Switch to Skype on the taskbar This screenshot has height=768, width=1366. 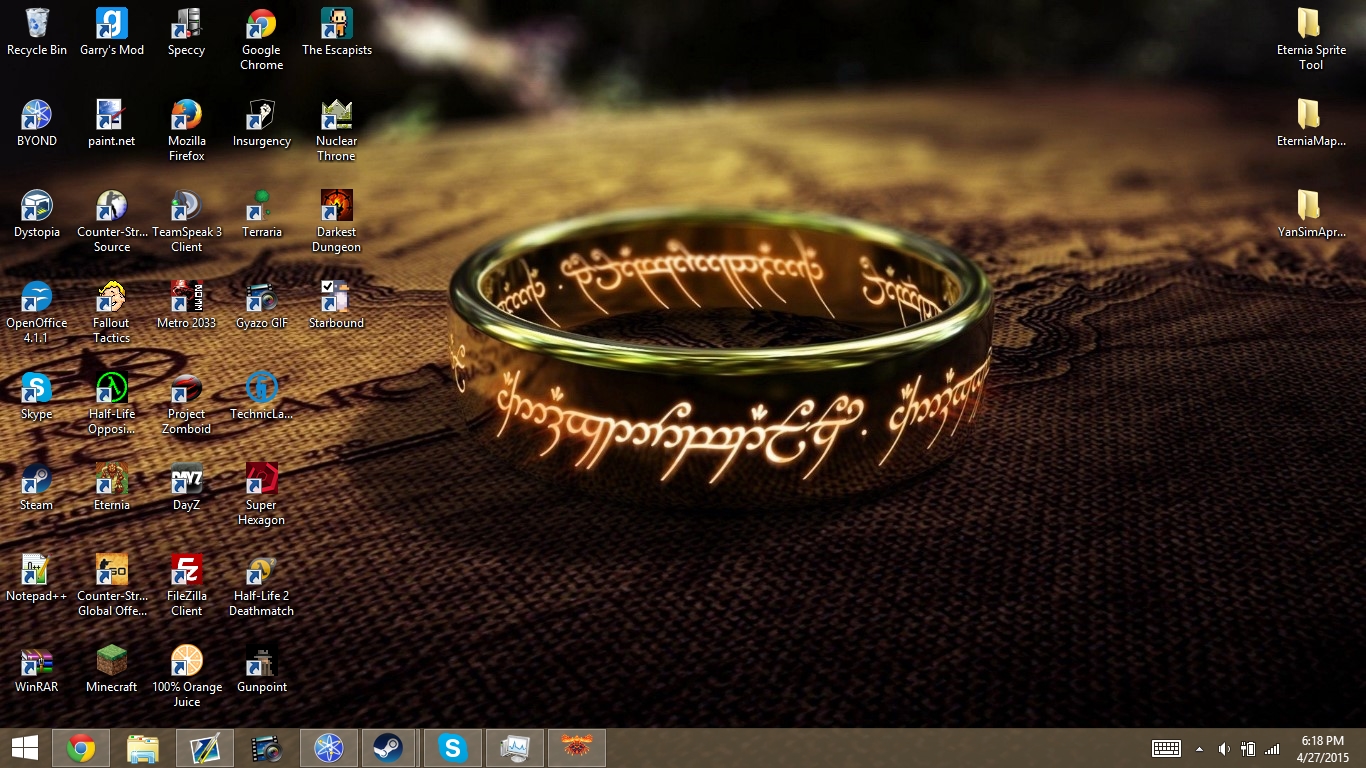[453, 748]
